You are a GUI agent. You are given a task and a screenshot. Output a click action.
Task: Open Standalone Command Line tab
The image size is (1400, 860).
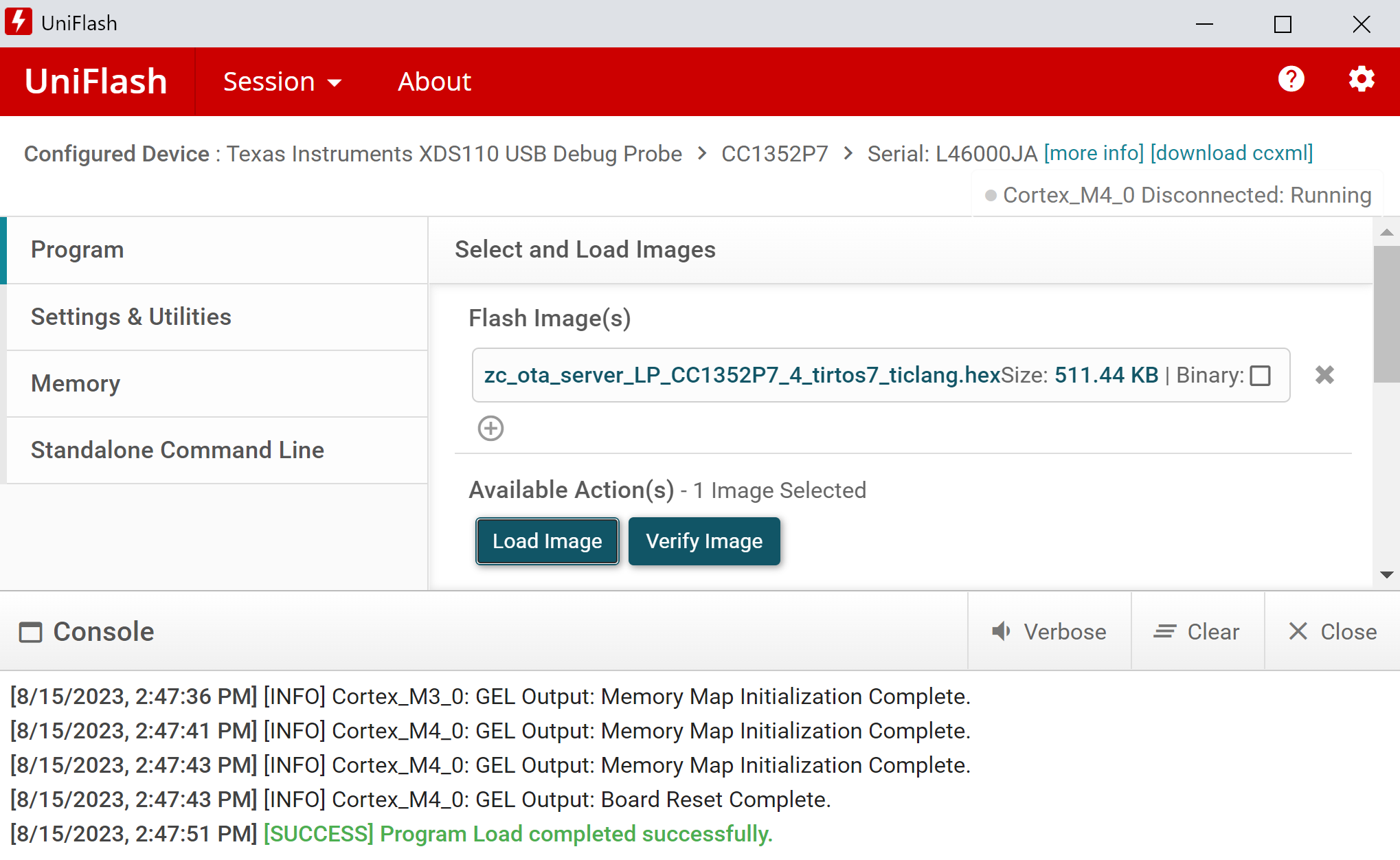point(217,450)
